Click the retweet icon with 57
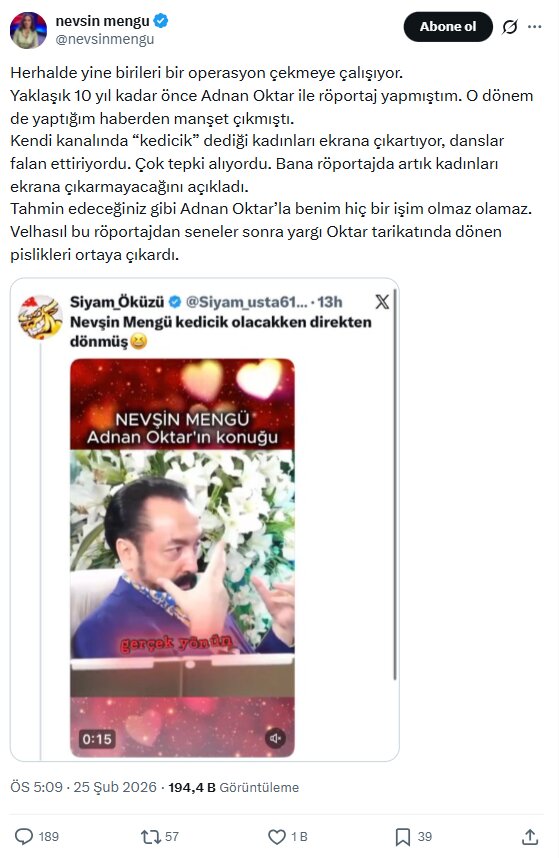Viewport: 559px width, 858px height. [149, 836]
